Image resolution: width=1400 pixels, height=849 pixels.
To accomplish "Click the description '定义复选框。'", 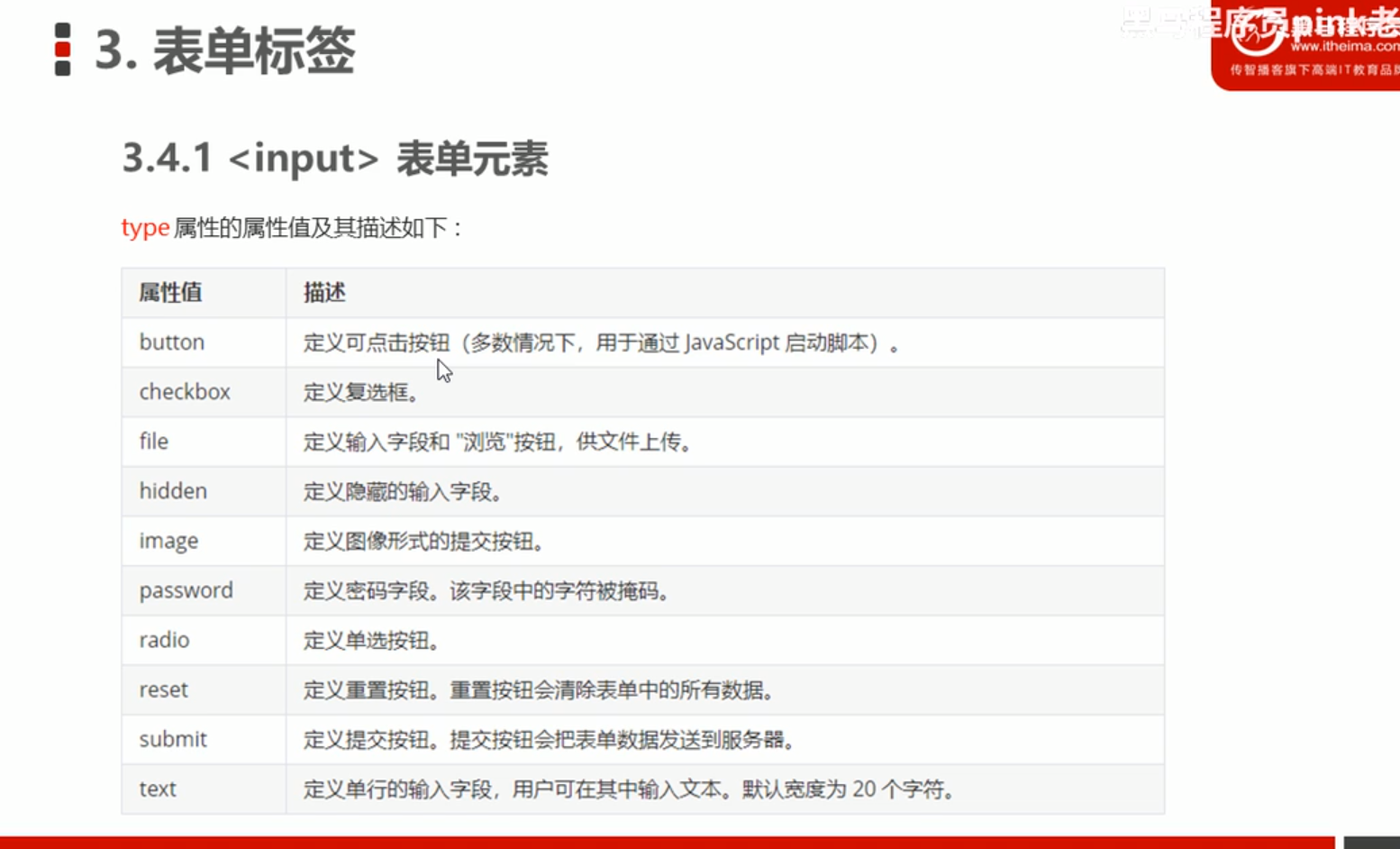I will click(x=362, y=392).
